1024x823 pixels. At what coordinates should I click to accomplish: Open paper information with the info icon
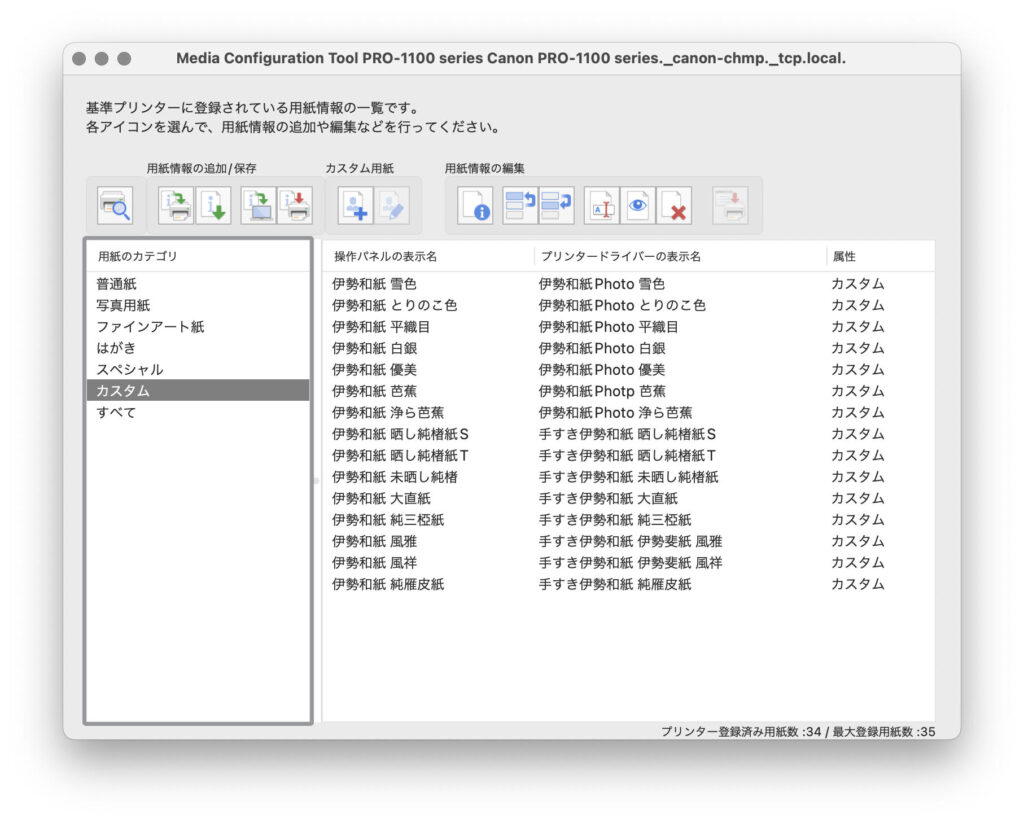pyautogui.click(x=475, y=205)
